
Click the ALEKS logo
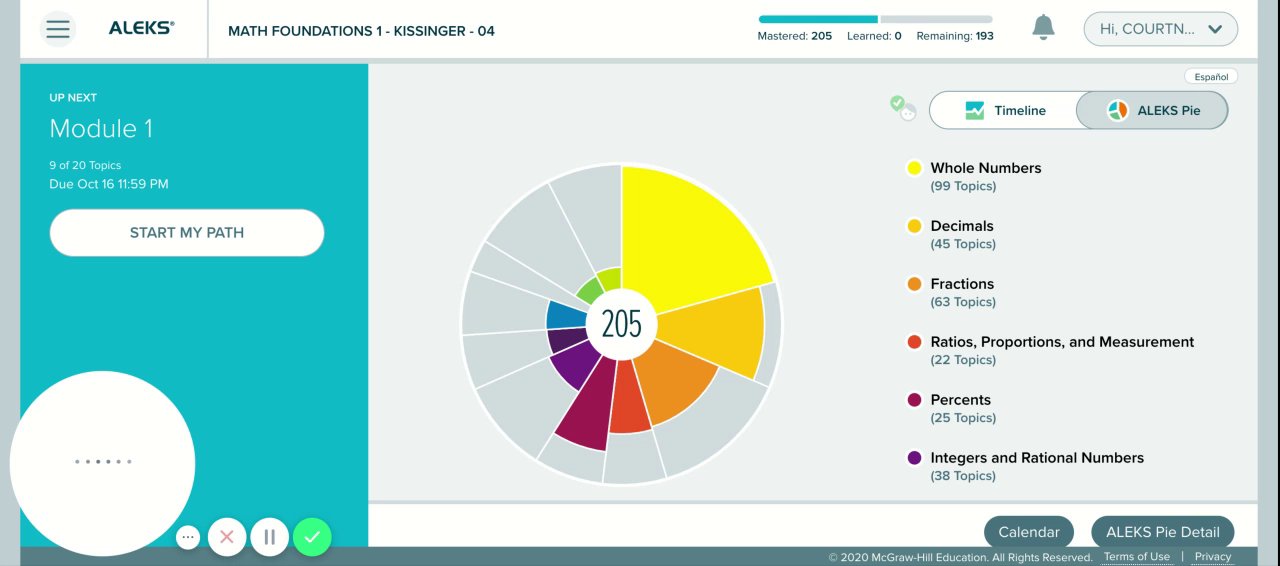tap(141, 29)
